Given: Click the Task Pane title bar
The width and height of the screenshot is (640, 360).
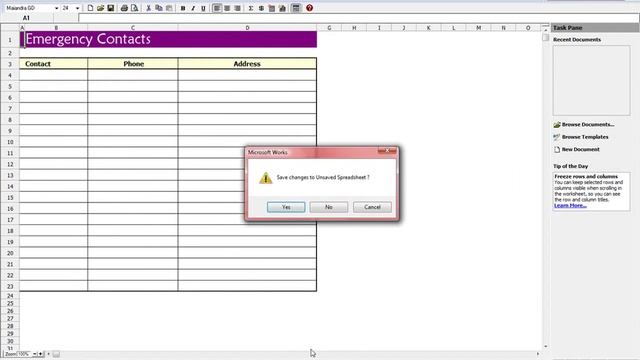Looking at the screenshot, I should tap(595, 28).
